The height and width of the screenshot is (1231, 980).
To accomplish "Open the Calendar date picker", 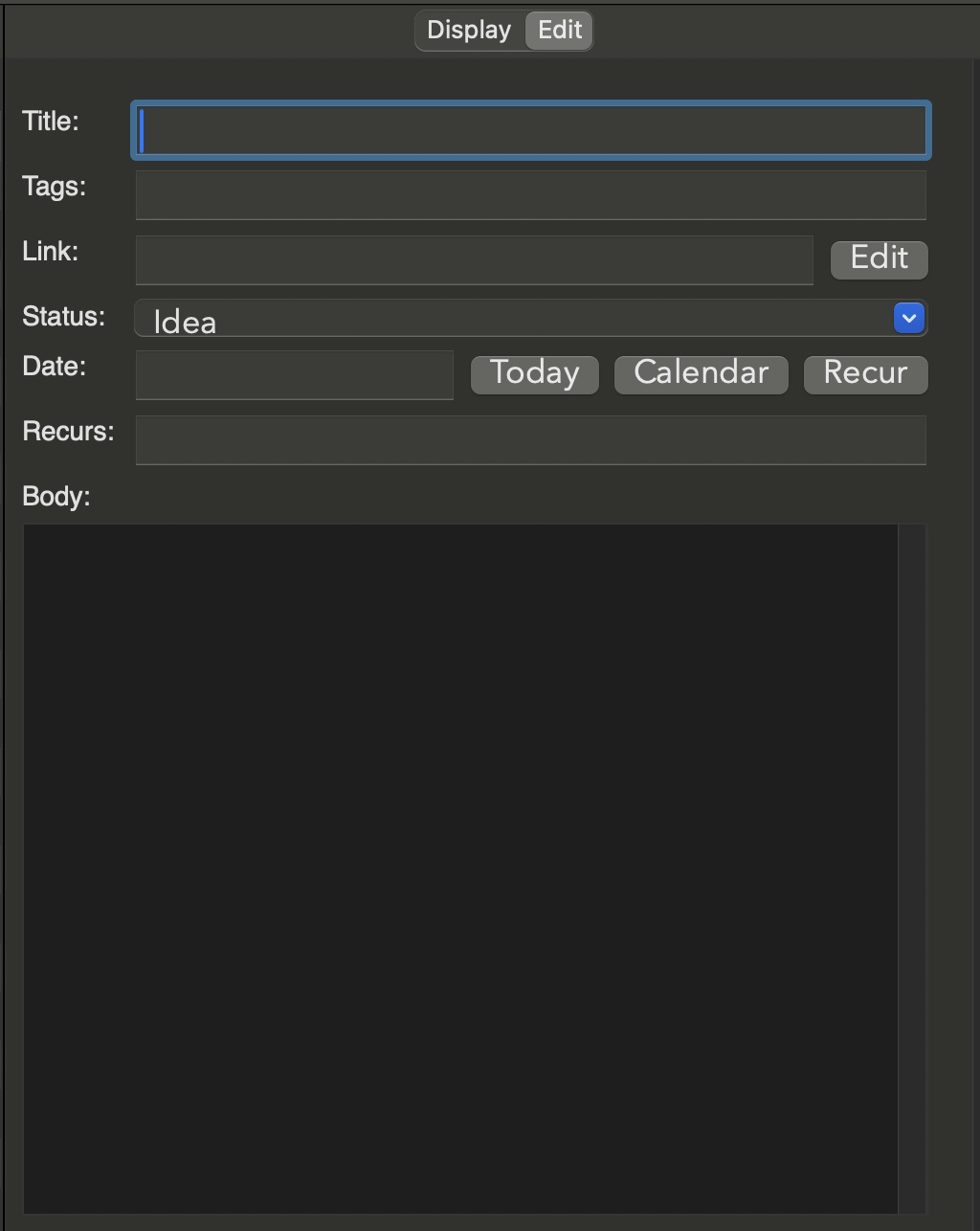I will (x=701, y=373).
